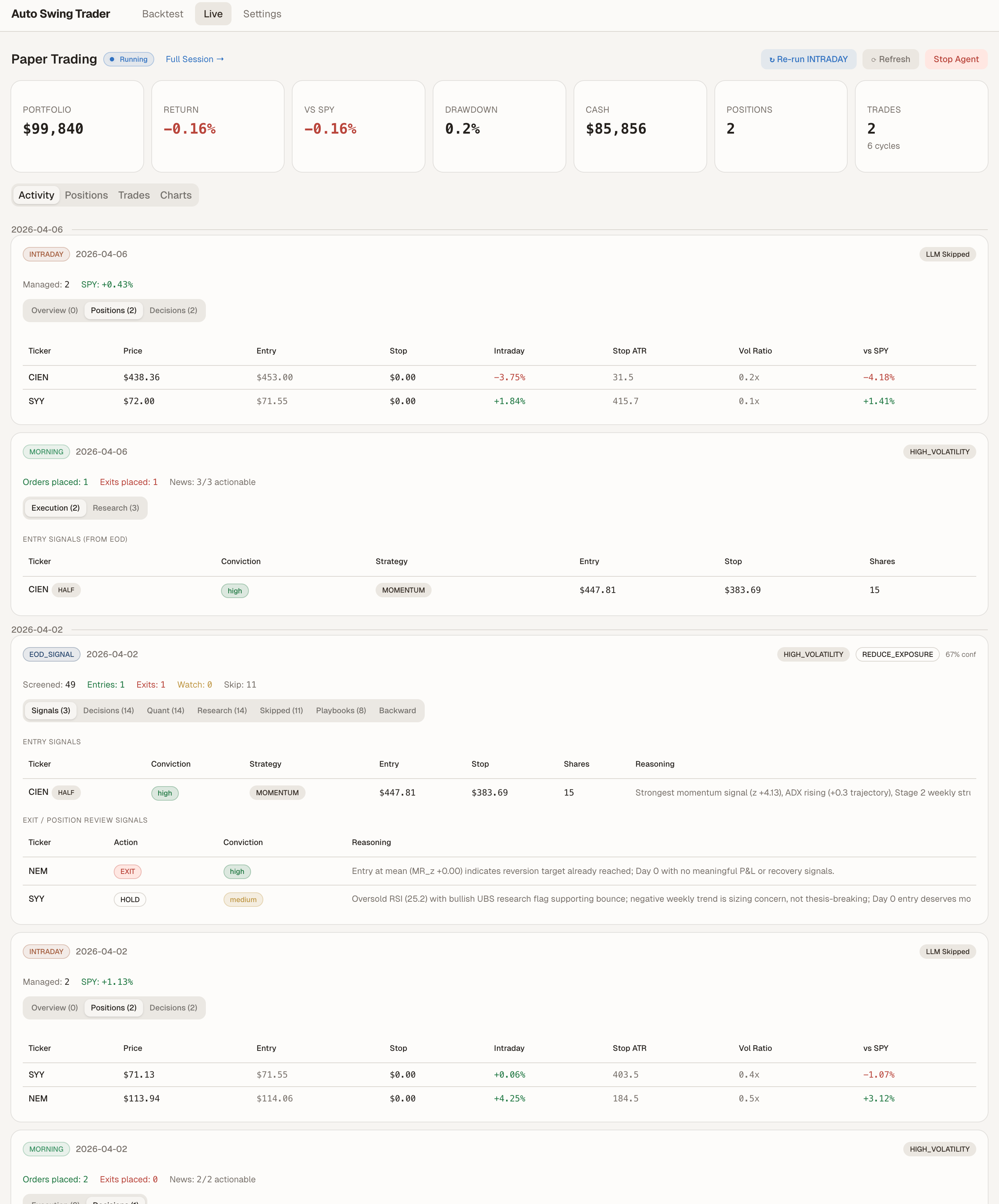Open the Settings section
The image size is (999, 1204).
(x=262, y=14)
